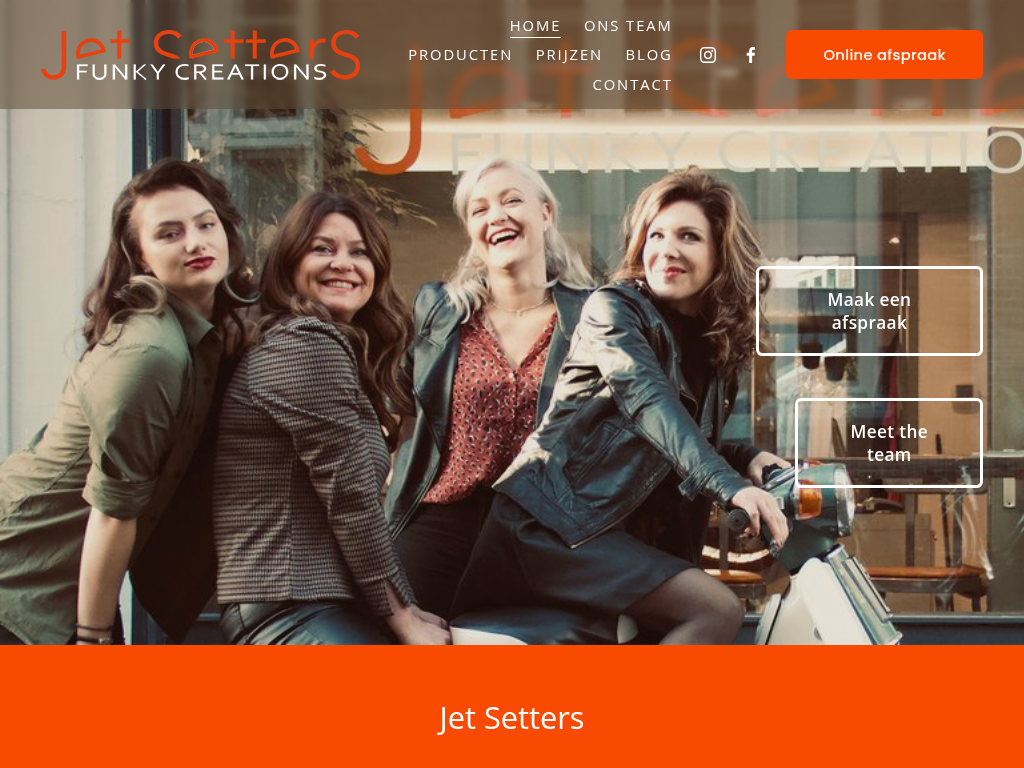Click the Jet Setters heading text
The width and height of the screenshot is (1024, 768).
coord(511,718)
